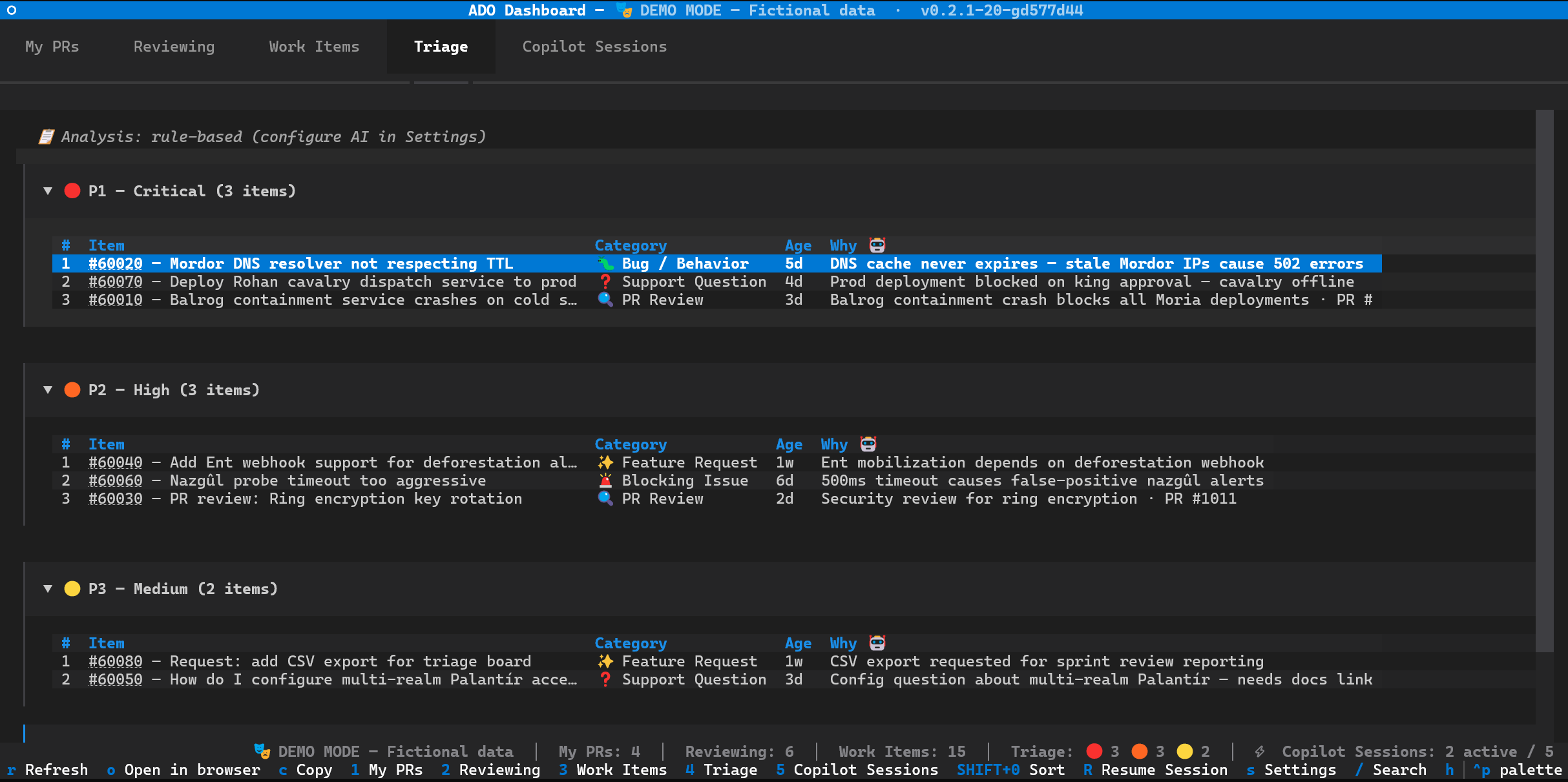Click the circle icon in title bar corner
The width and height of the screenshot is (1568, 782).
tap(12, 10)
